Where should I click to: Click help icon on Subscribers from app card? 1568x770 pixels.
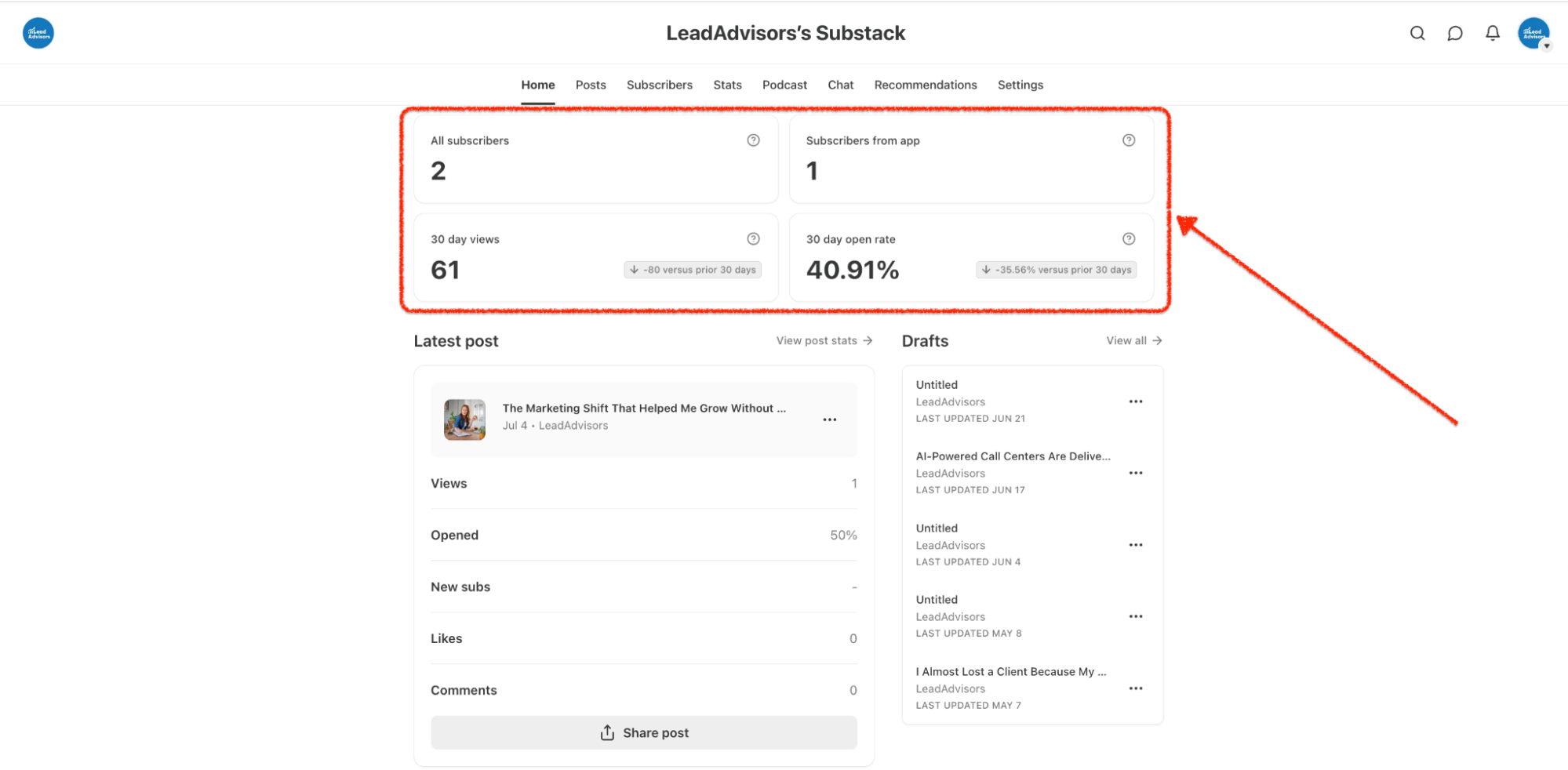pyautogui.click(x=1128, y=140)
